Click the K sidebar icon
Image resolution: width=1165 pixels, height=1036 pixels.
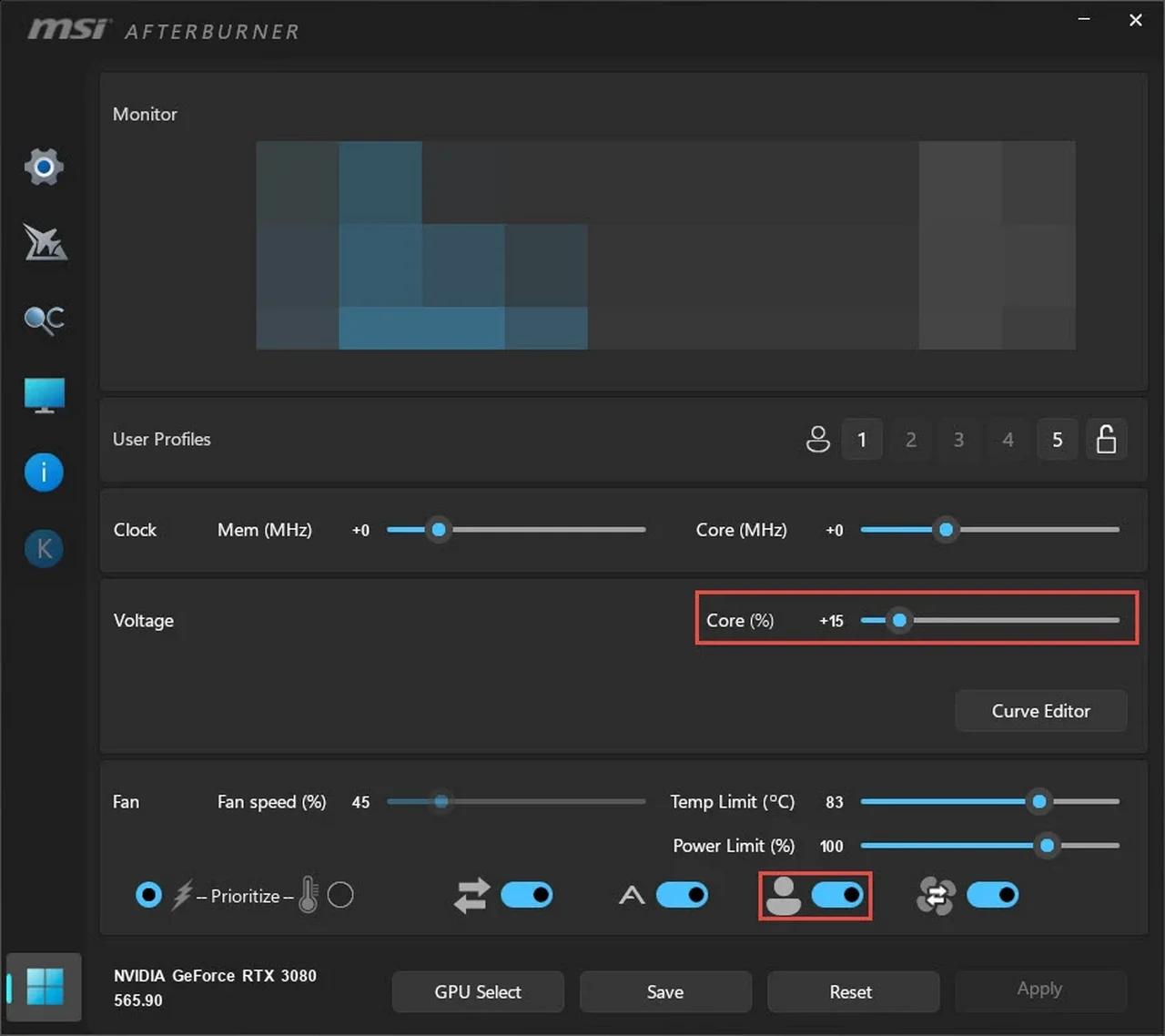pos(44,548)
